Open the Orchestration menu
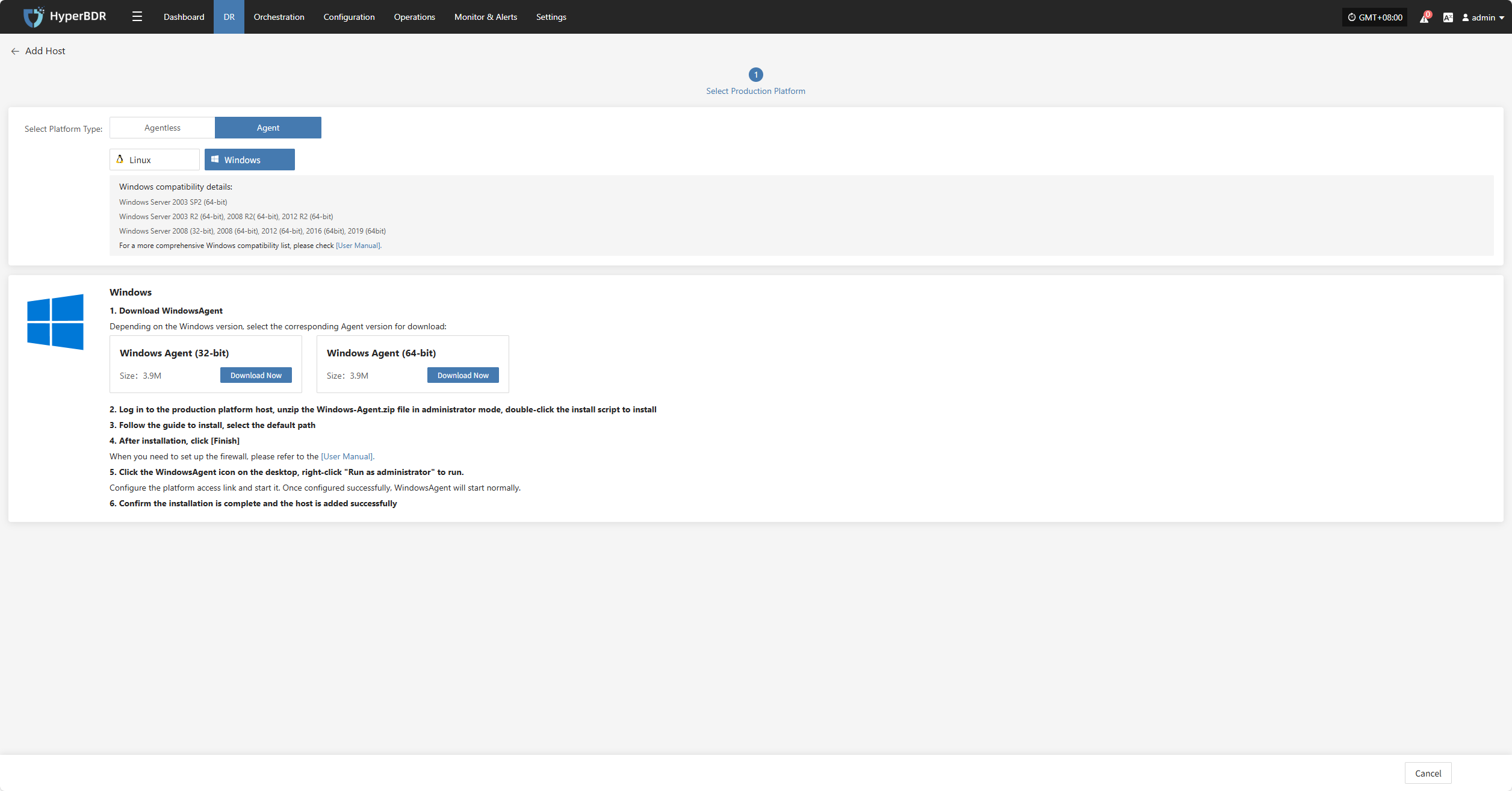 point(279,17)
